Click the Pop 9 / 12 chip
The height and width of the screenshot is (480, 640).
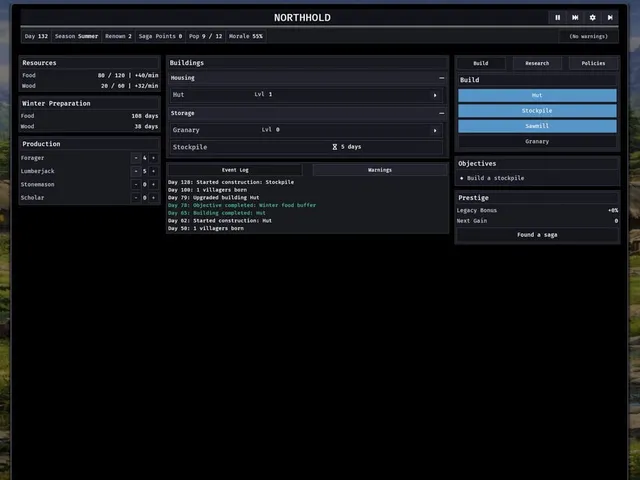[205, 36]
